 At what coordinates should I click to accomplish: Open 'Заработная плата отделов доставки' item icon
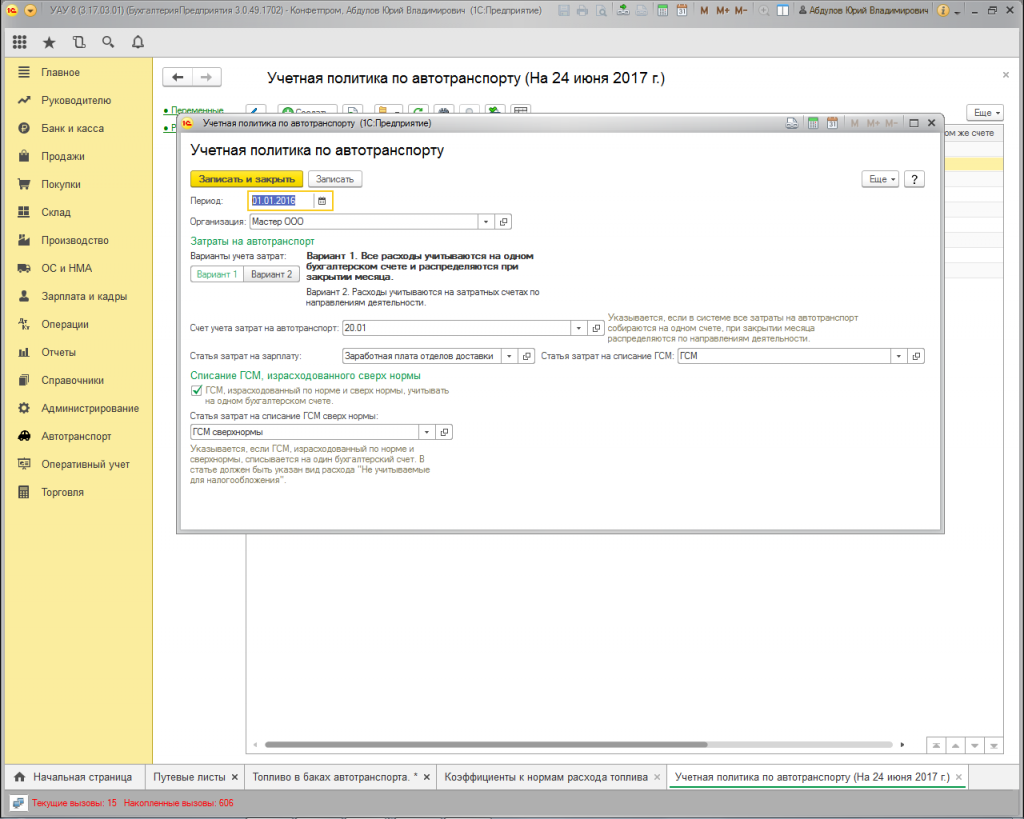coord(526,357)
